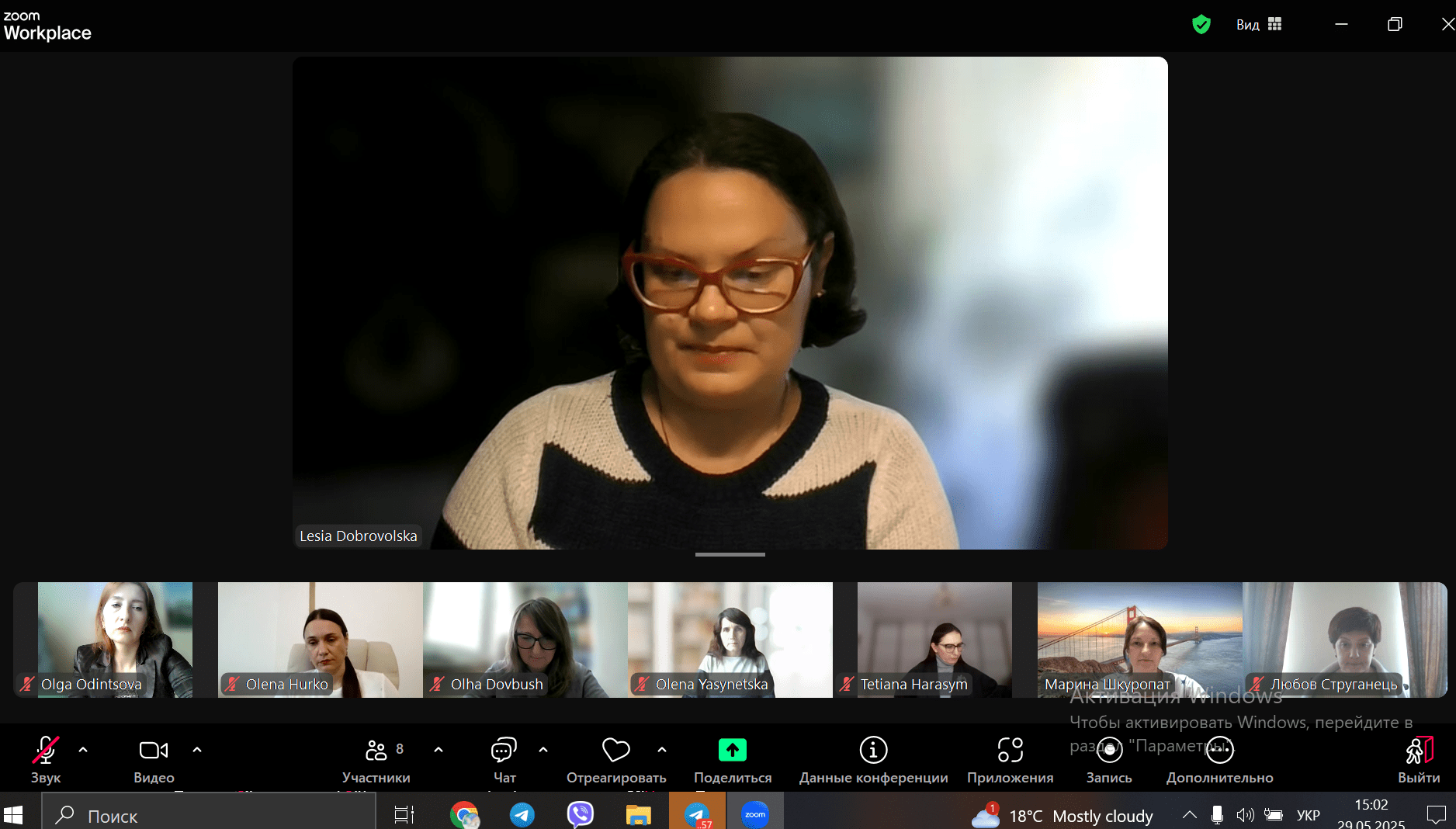Viewport: 1456px width, 829px height.
Task: Toggle camera with the Видео icon
Action: coord(154,751)
